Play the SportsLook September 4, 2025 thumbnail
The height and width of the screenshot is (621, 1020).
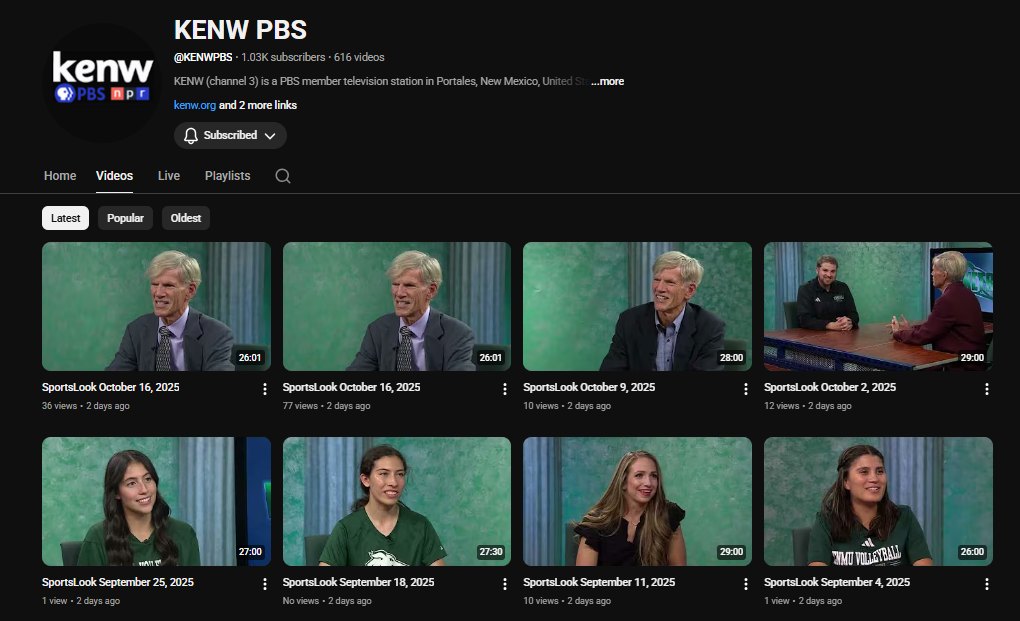(878, 501)
